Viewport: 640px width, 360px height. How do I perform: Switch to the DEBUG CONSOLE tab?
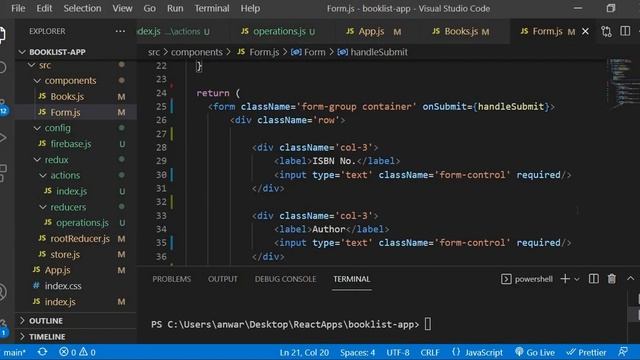285,279
